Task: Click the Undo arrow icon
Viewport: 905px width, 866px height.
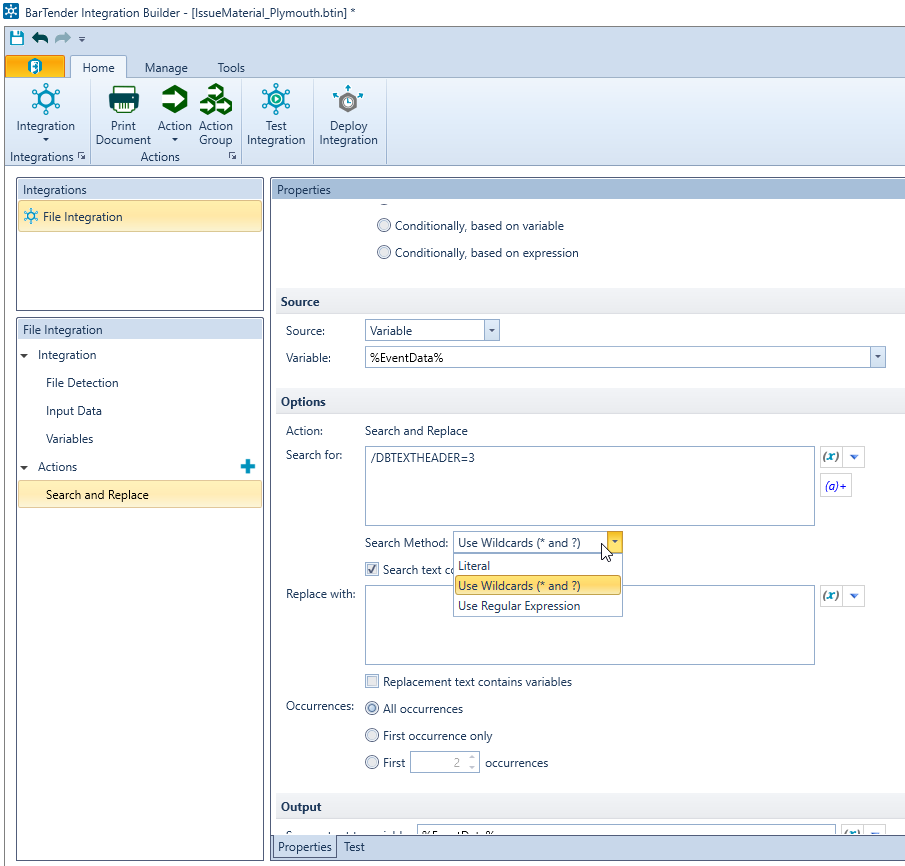Action: (40, 38)
